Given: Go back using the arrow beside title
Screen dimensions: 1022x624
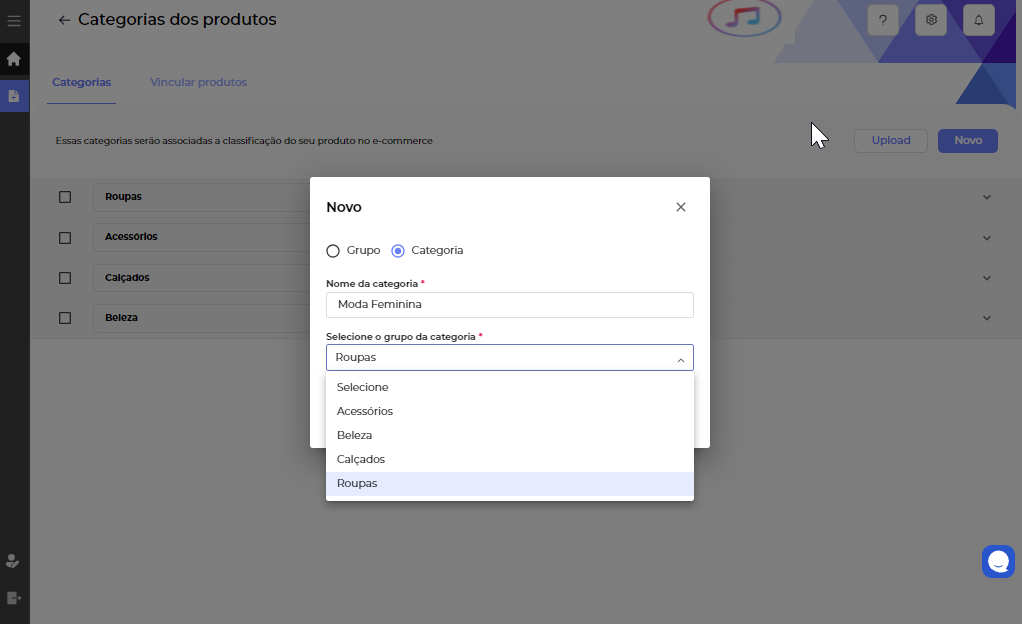Looking at the screenshot, I should (x=65, y=20).
